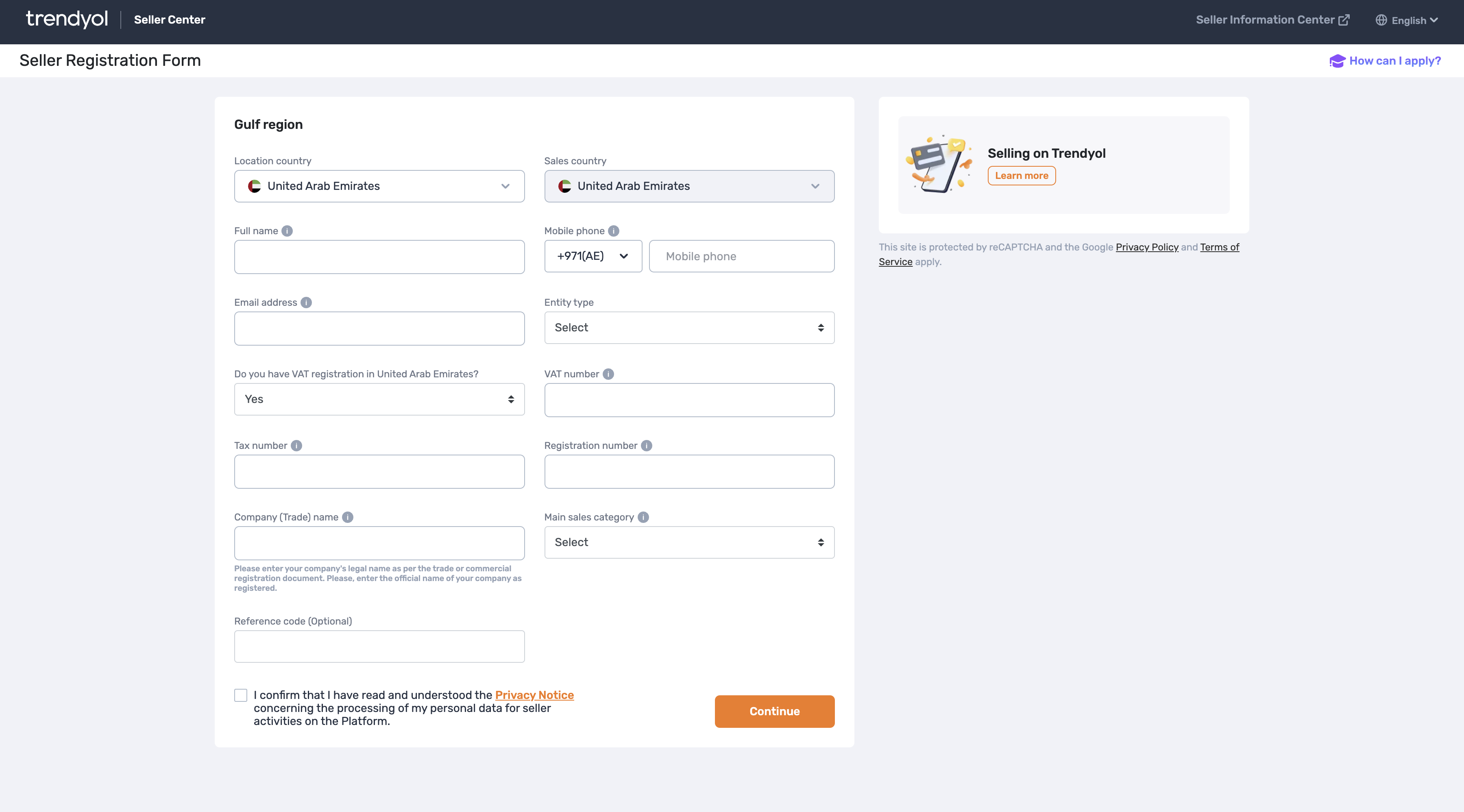
Task: Click the Mobile phone info icon
Action: [613, 231]
